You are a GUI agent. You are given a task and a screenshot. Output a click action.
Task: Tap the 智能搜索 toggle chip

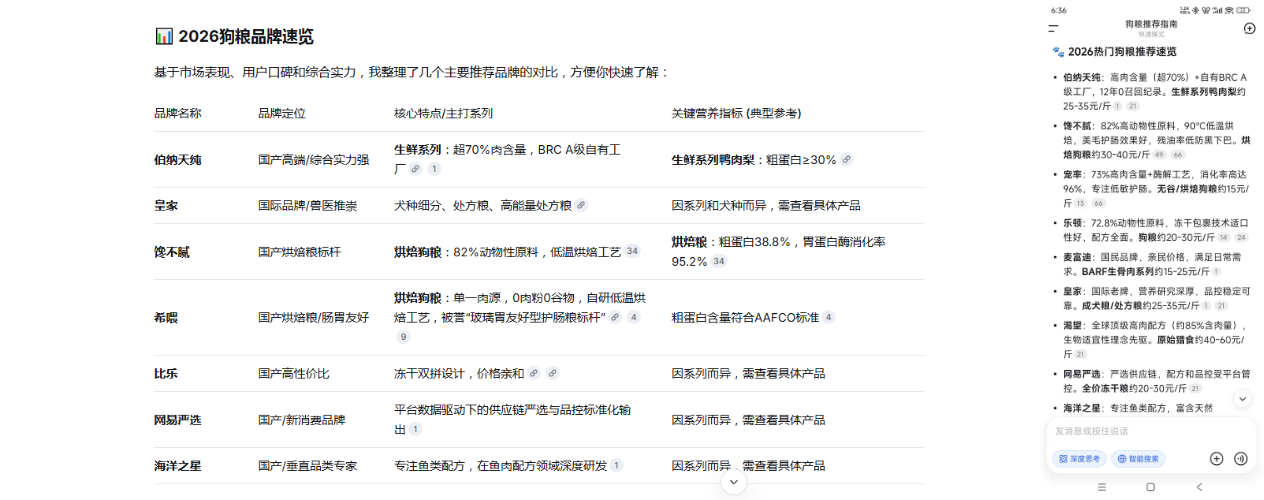(1138, 458)
